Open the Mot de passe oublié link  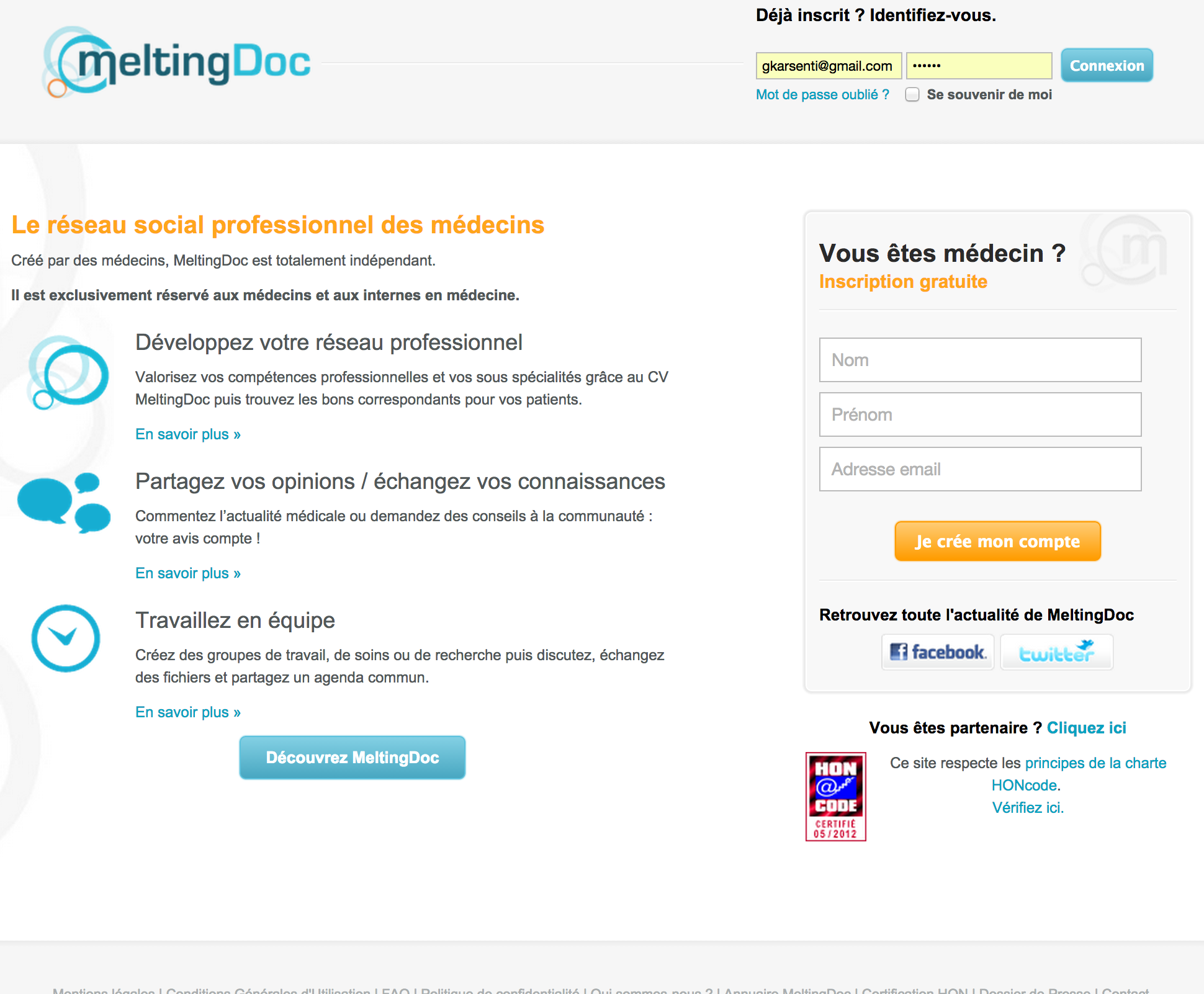[x=822, y=94]
